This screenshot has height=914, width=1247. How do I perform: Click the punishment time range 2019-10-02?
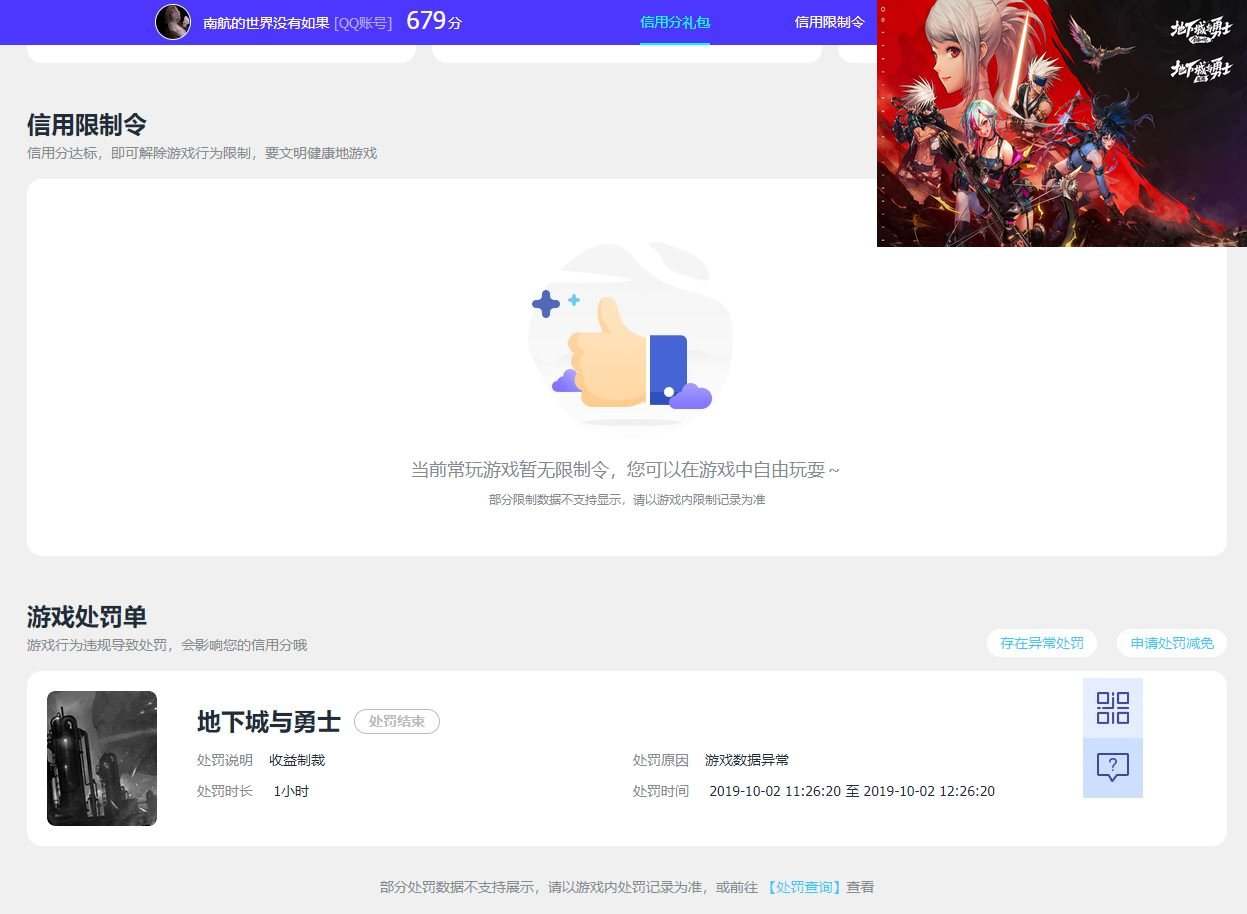coord(852,791)
